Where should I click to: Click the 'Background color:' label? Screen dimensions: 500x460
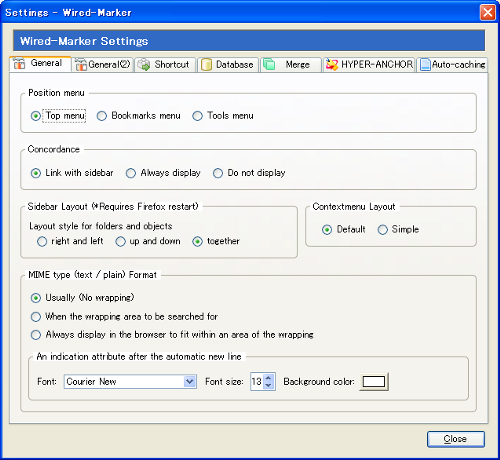click(319, 382)
